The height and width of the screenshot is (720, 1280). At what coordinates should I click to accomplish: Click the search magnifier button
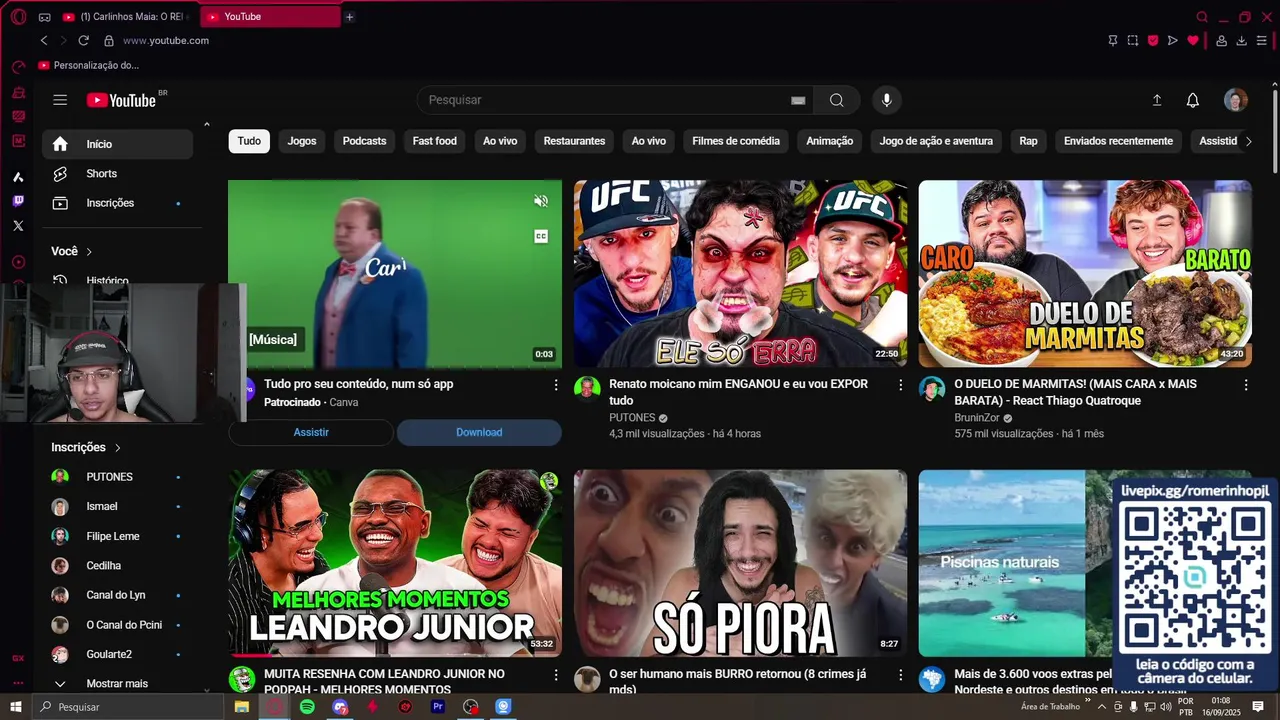(836, 100)
